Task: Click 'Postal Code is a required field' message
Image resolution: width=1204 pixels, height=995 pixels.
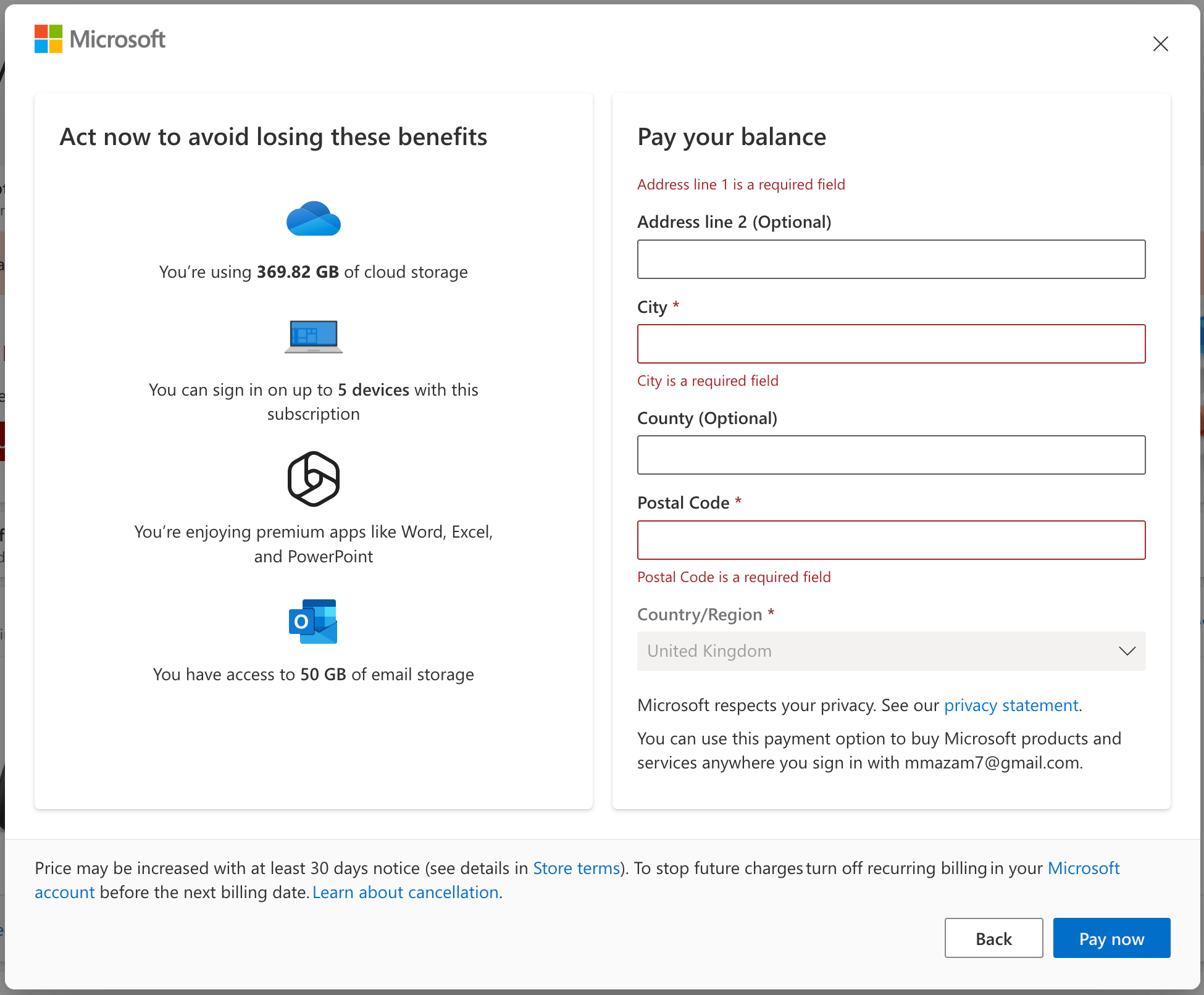Action: pos(734,577)
